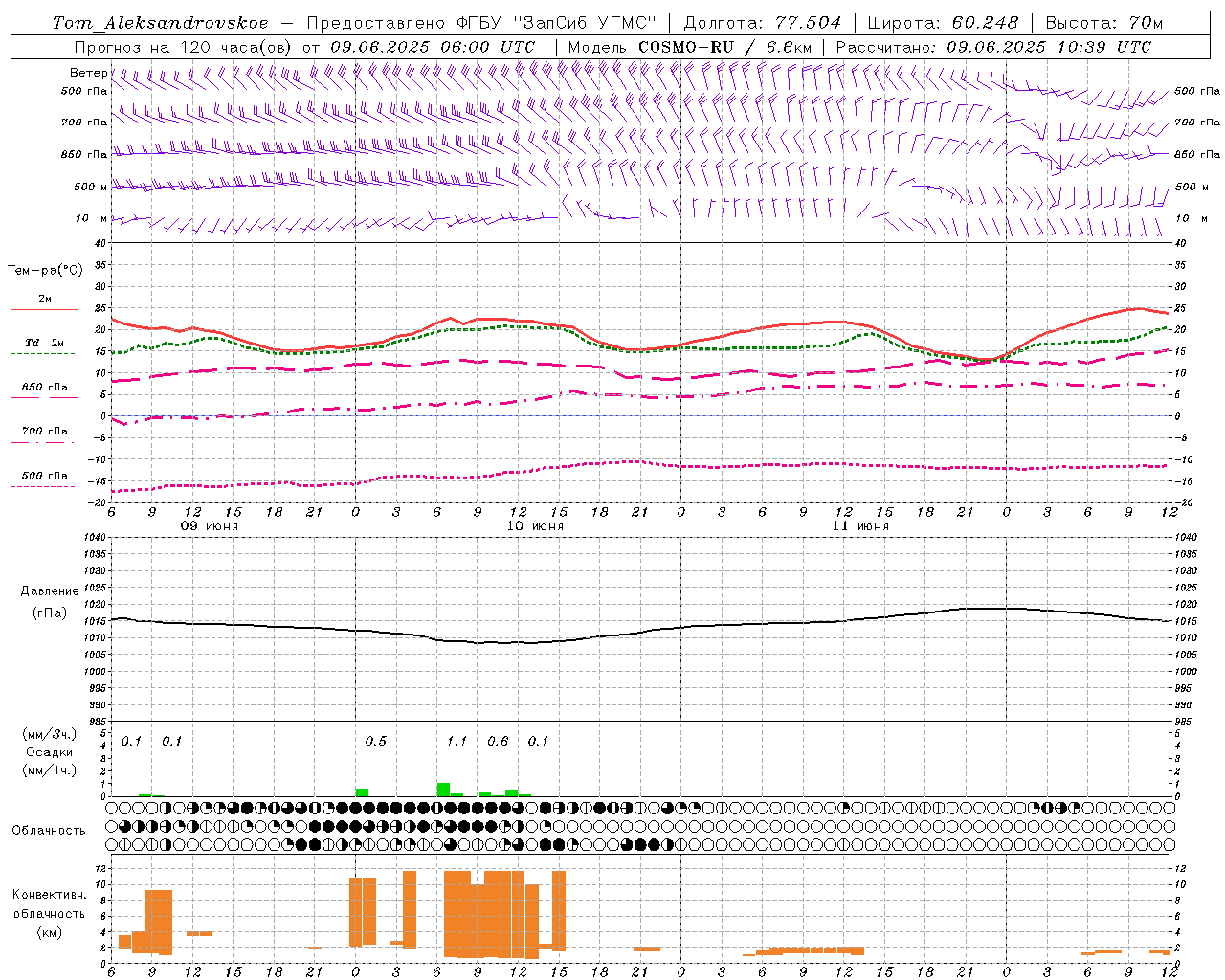This screenshot has height=980, width=1225.
Task: Click the 'Высота: 70м' elevation text
Action: pos(1104,23)
